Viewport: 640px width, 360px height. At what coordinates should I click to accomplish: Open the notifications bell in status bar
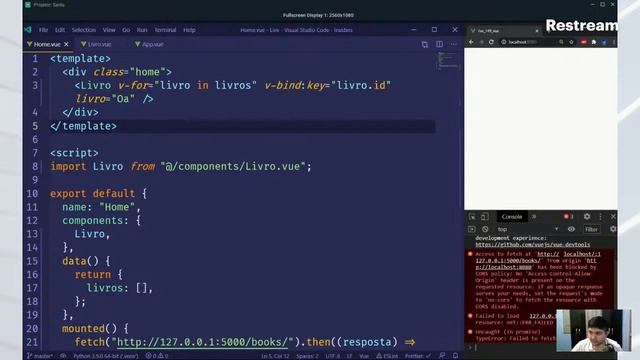(456, 356)
